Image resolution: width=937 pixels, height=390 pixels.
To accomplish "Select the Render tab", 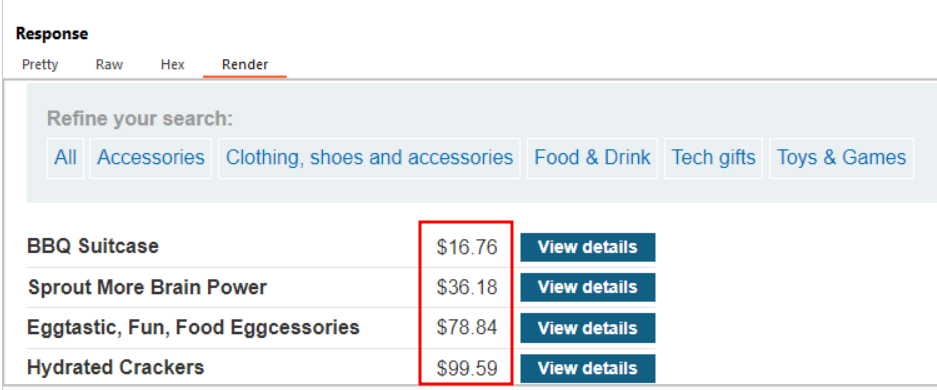I will (245, 65).
